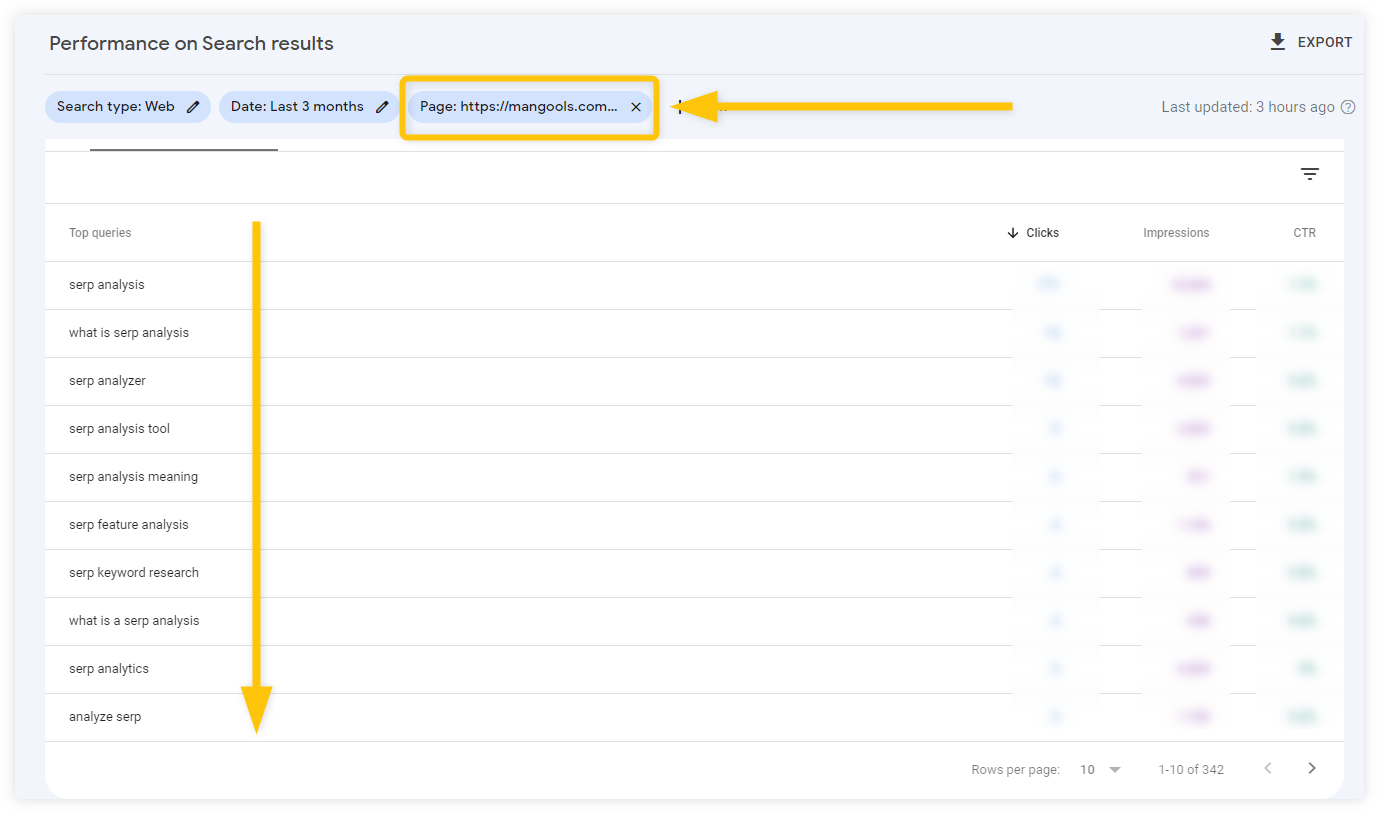
Task: Click the previous page chevron control
Action: (1268, 768)
